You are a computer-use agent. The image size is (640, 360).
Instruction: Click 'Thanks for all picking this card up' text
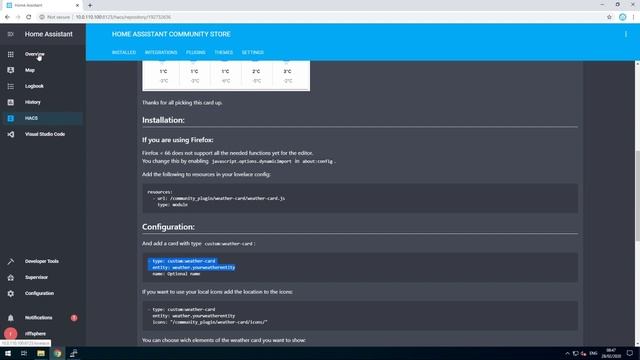click(x=182, y=103)
